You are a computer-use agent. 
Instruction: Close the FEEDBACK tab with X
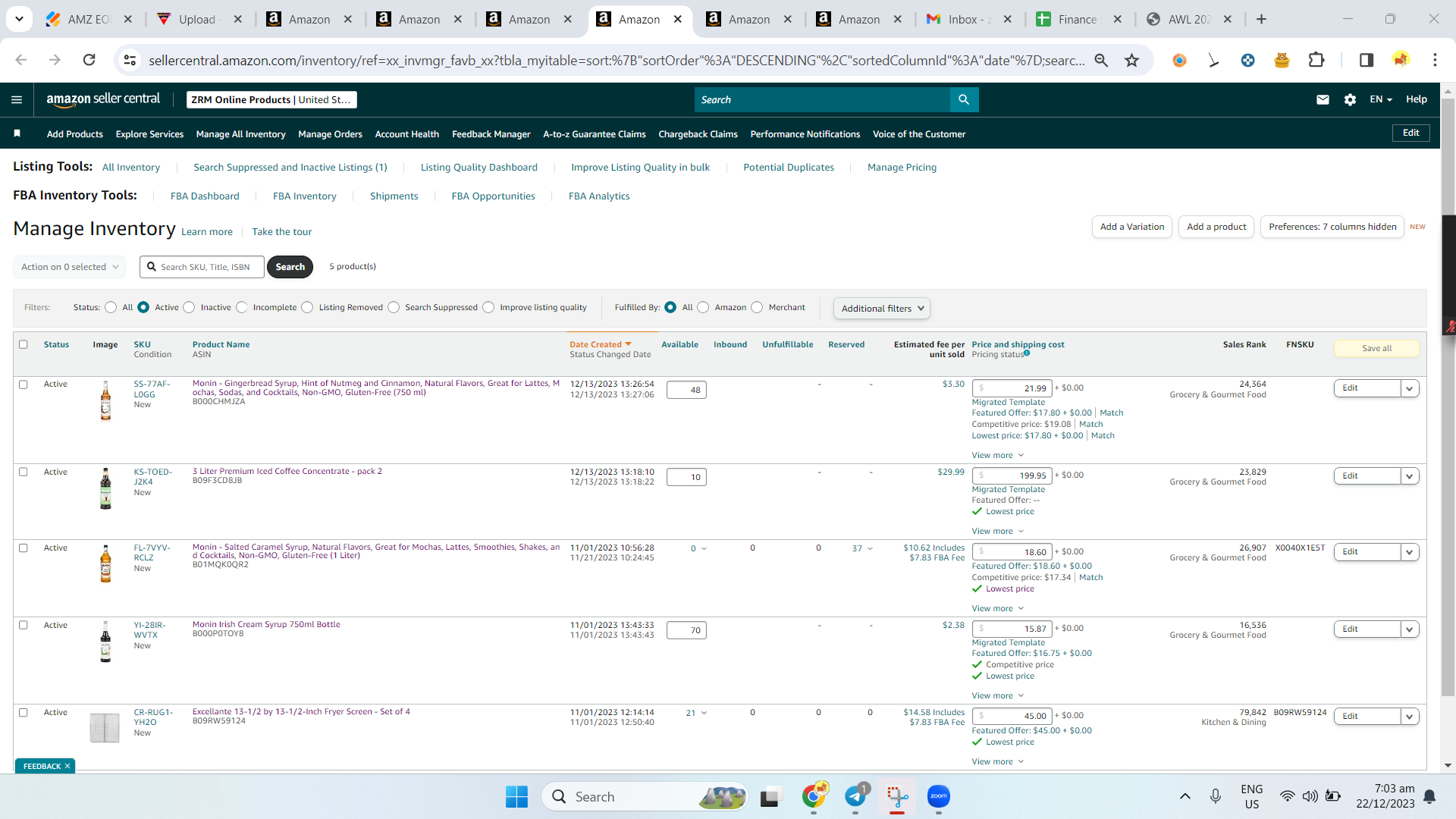pyautogui.click(x=67, y=766)
